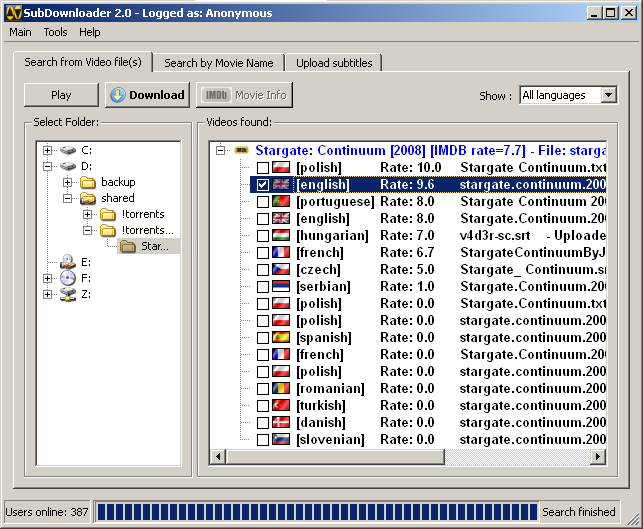
Task: Click the Czech flag icon
Action: pyautogui.click(x=281, y=269)
